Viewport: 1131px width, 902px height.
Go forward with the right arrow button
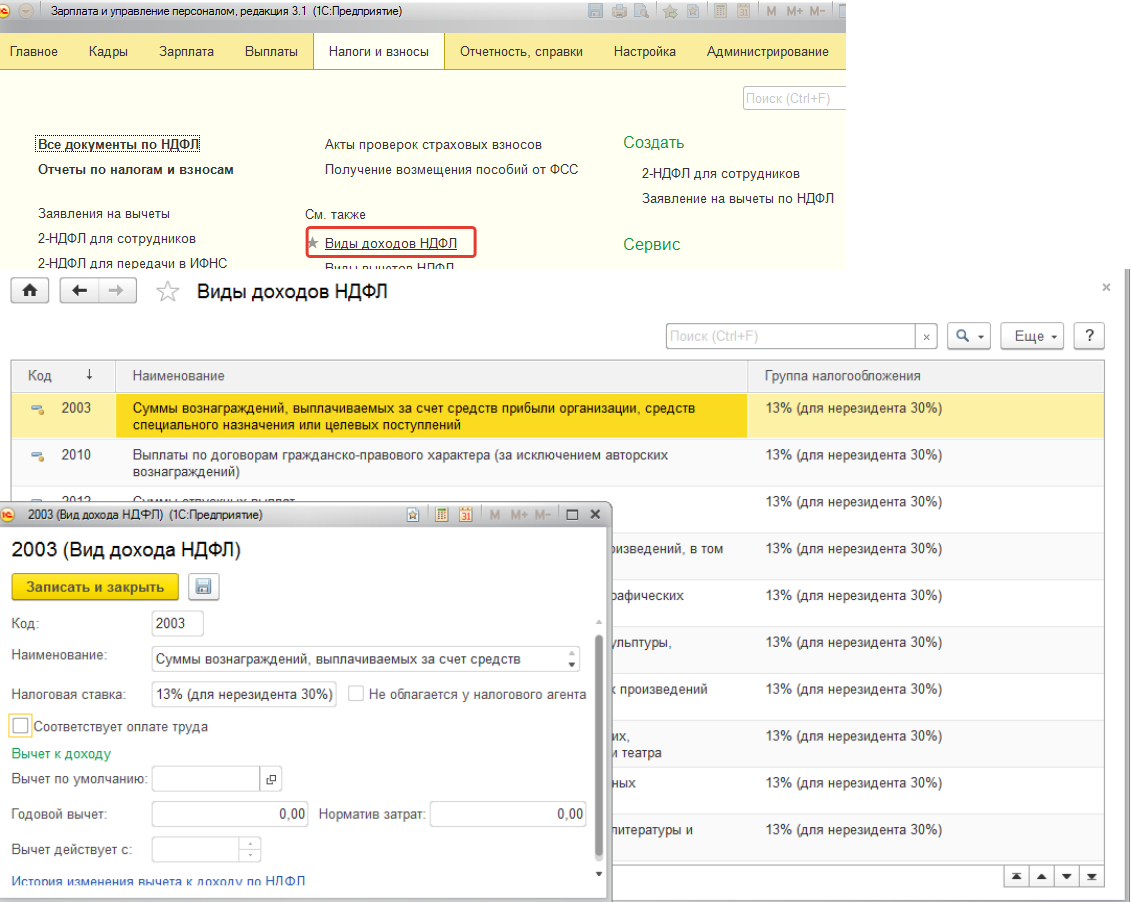click(x=117, y=291)
